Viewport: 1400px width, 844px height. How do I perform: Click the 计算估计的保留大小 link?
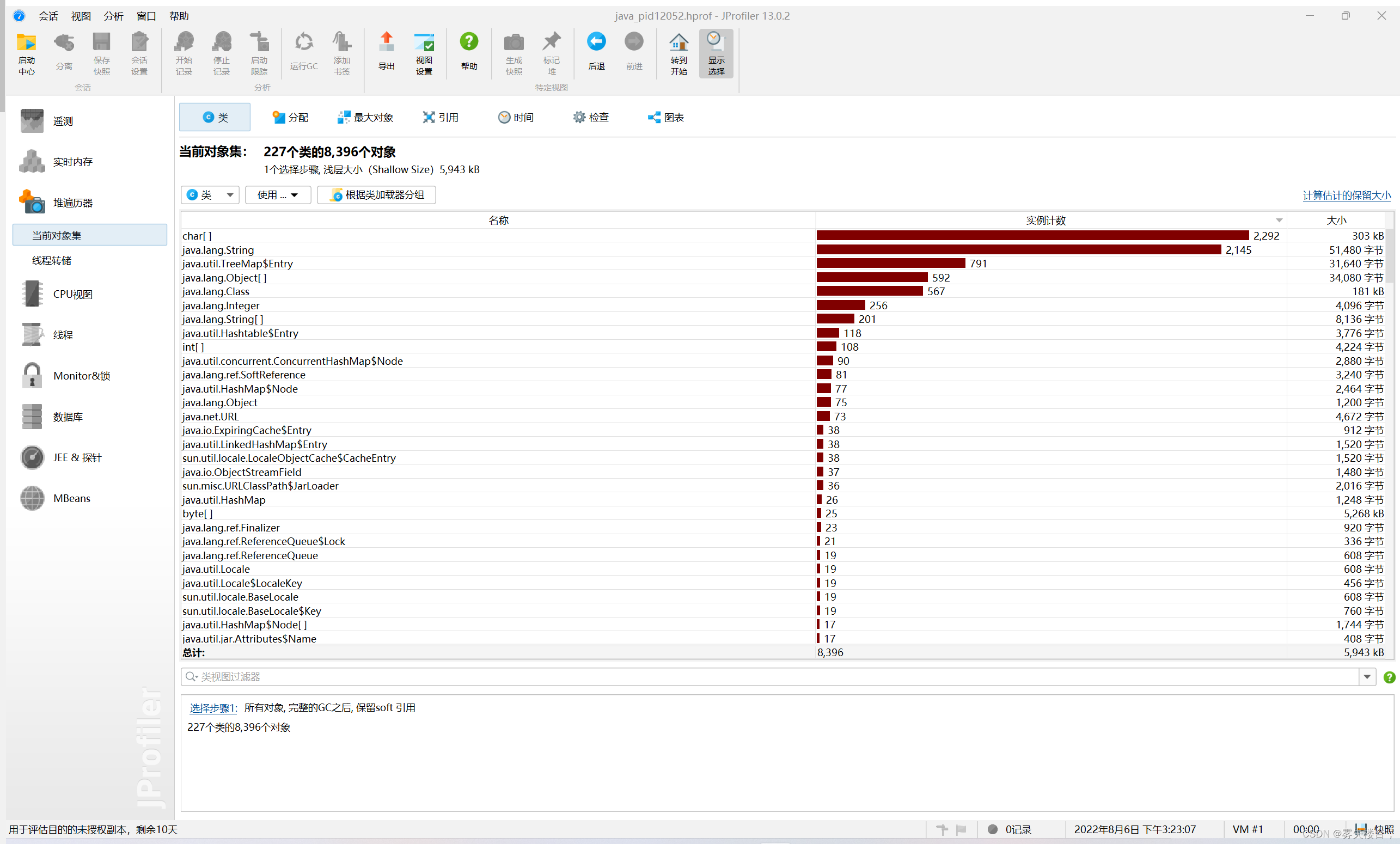(1347, 195)
